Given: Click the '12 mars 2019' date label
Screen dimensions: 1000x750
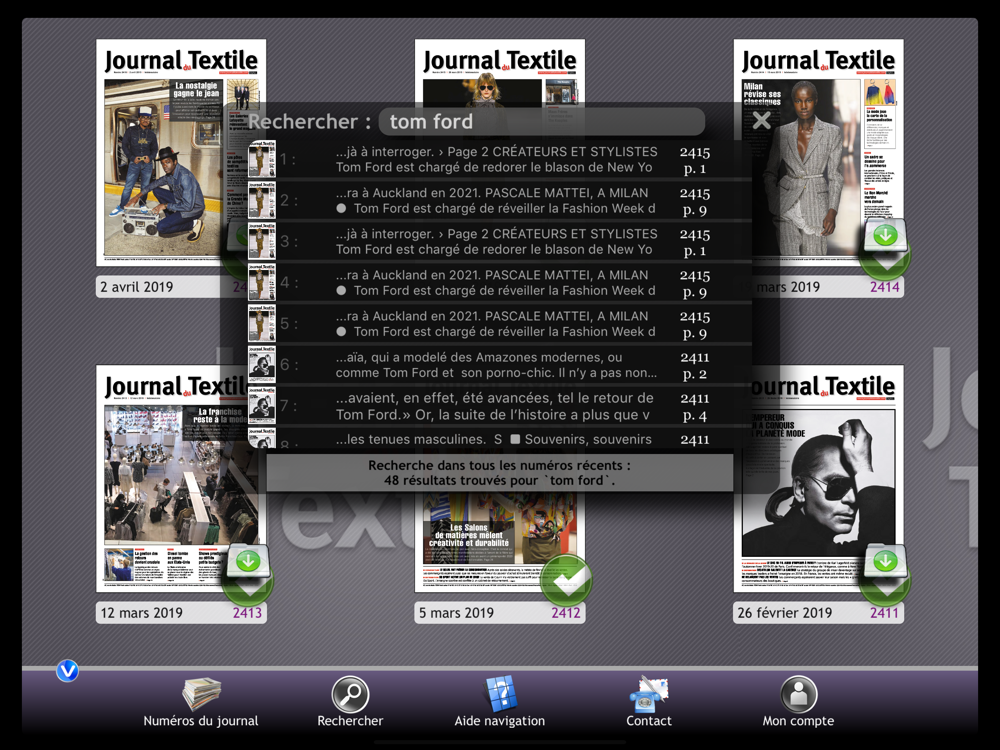Looking at the screenshot, I should click(x=142, y=613).
